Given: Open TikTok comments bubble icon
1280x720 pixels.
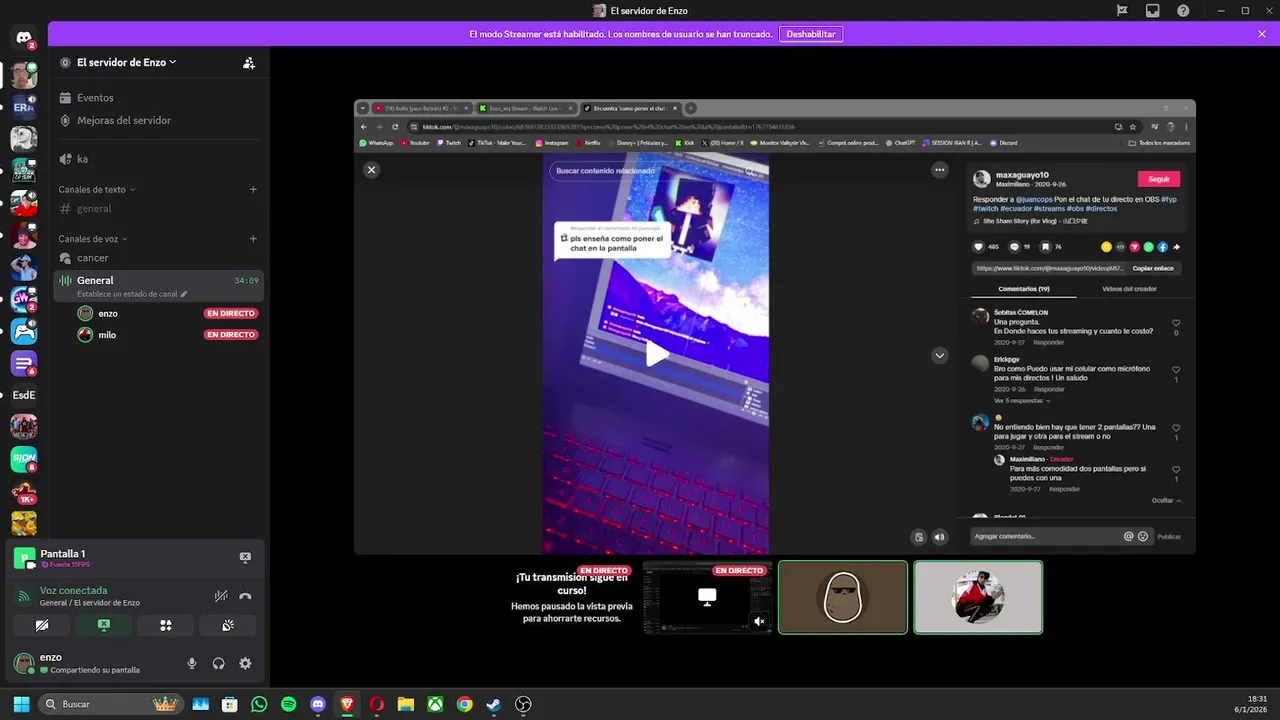Looking at the screenshot, I should point(1014,247).
